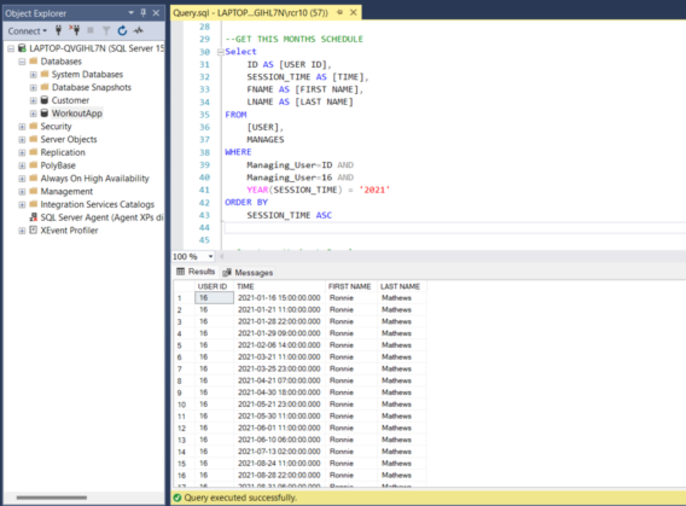The height and width of the screenshot is (506, 686).
Task: Toggle auto-hide pin on Object Explorer
Action: tap(143, 12)
